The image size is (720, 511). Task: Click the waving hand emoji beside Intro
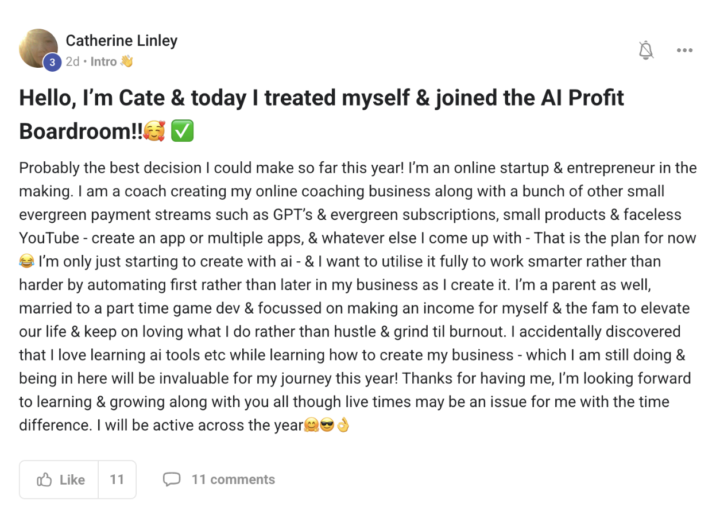[x=127, y=62]
